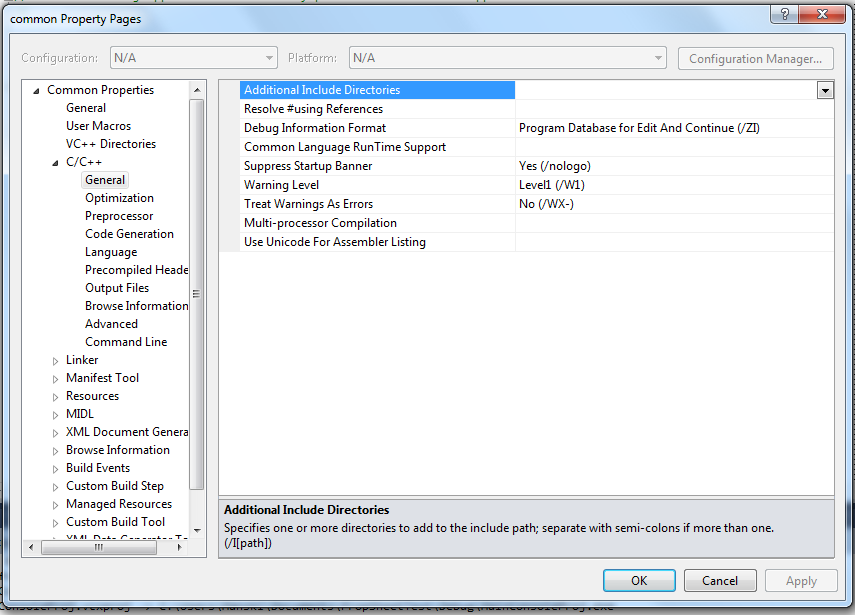
Task: Collapse the C/C++ tree node
Action: (x=56, y=162)
